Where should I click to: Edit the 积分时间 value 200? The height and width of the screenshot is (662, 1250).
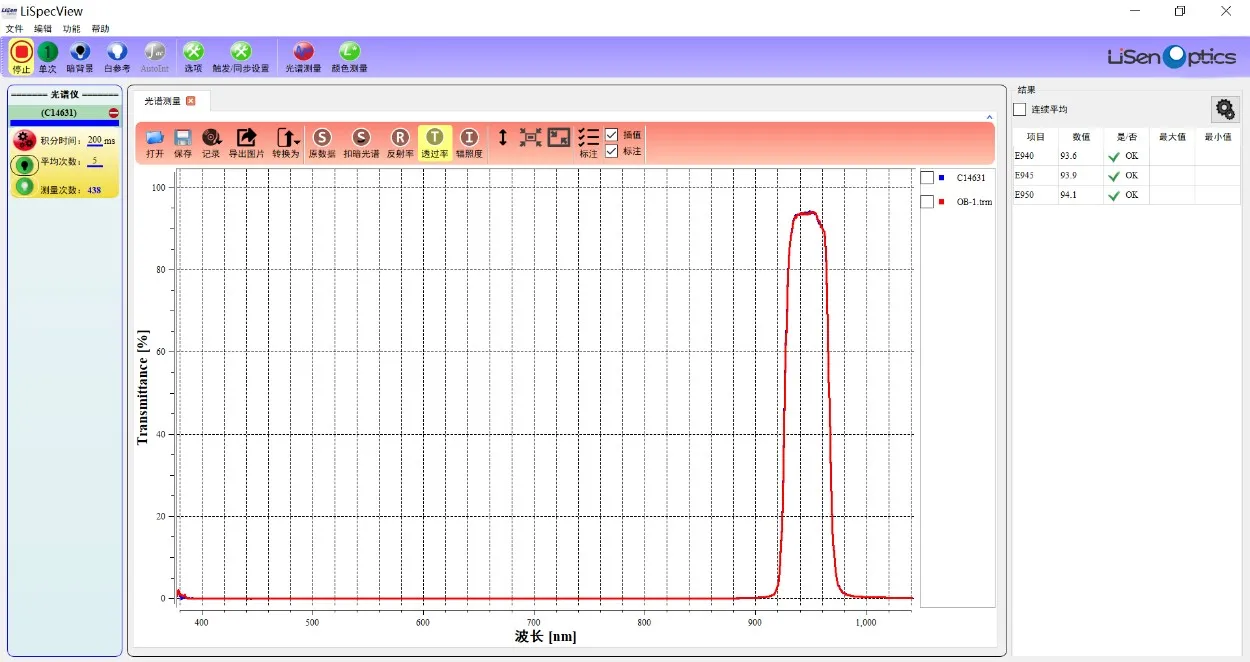94,141
